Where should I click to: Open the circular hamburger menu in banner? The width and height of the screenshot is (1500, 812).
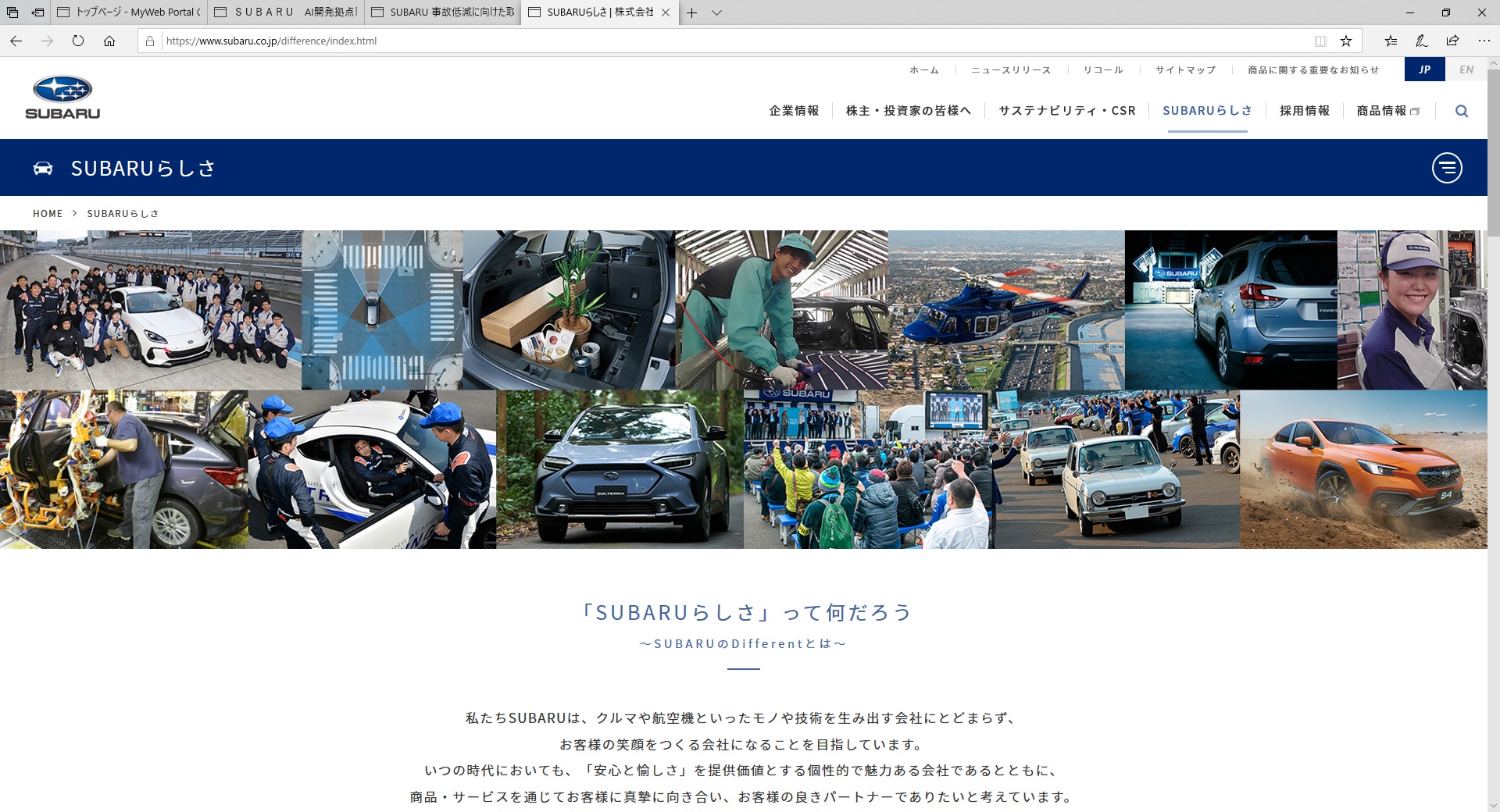pos(1447,168)
